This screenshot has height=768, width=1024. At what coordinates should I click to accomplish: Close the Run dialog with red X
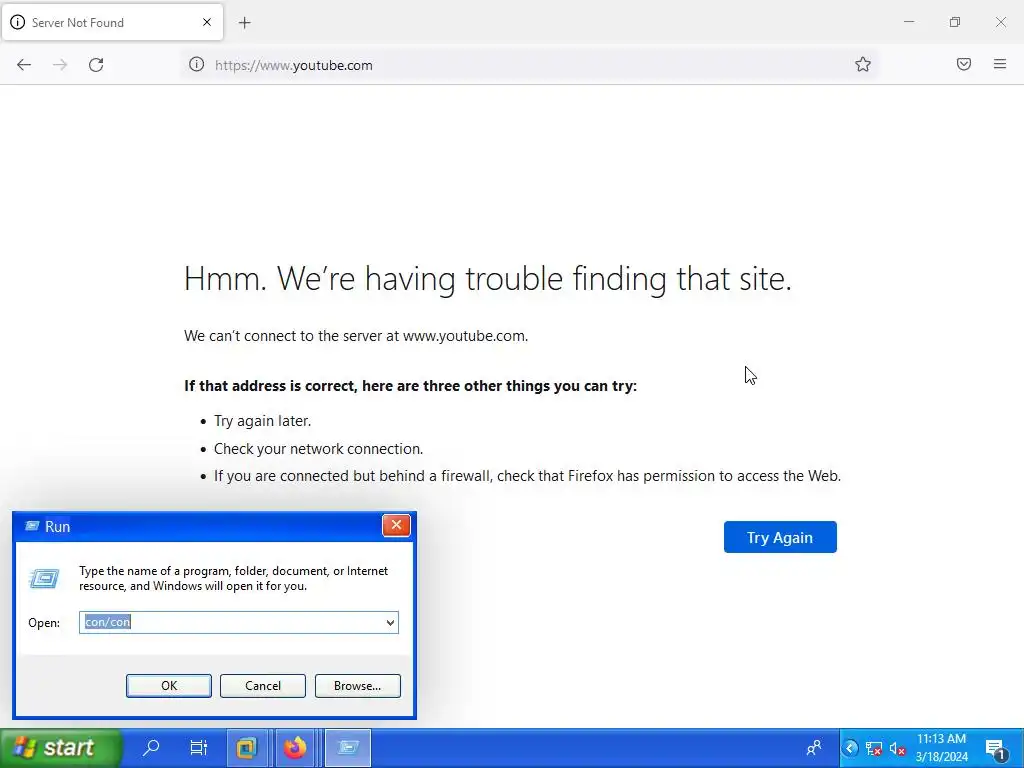click(396, 525)
